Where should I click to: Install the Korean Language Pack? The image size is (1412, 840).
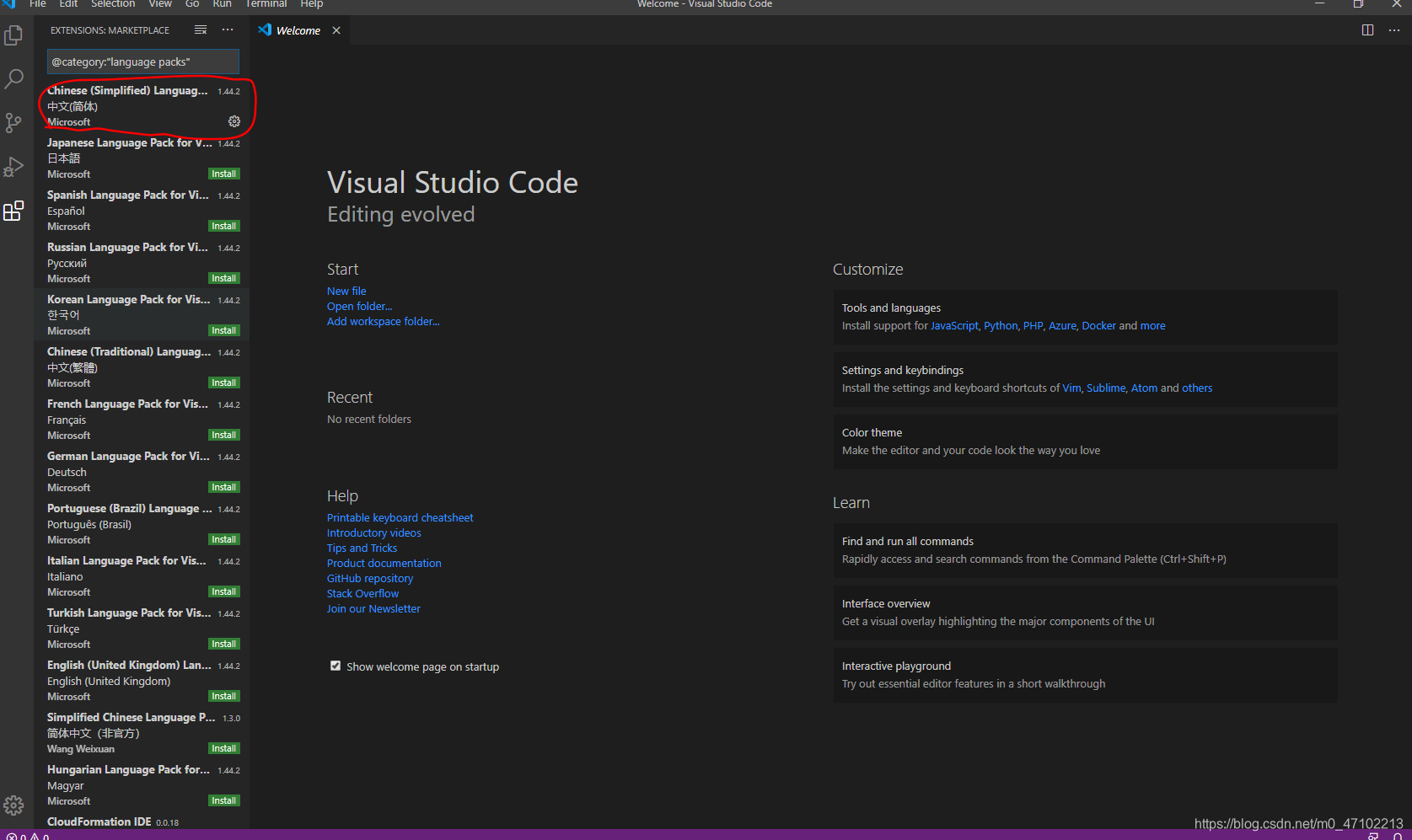point(224,330)
